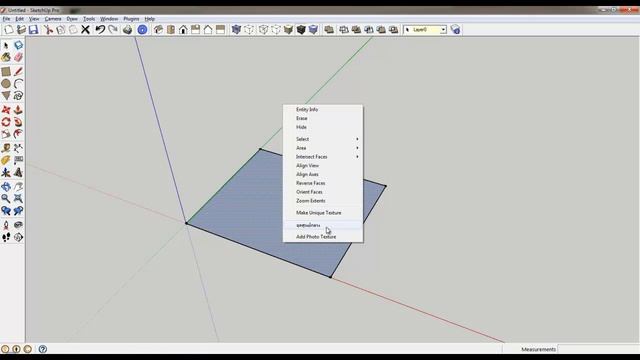Activate the Axes tool
640x360 pixels.
click(6, 173)
